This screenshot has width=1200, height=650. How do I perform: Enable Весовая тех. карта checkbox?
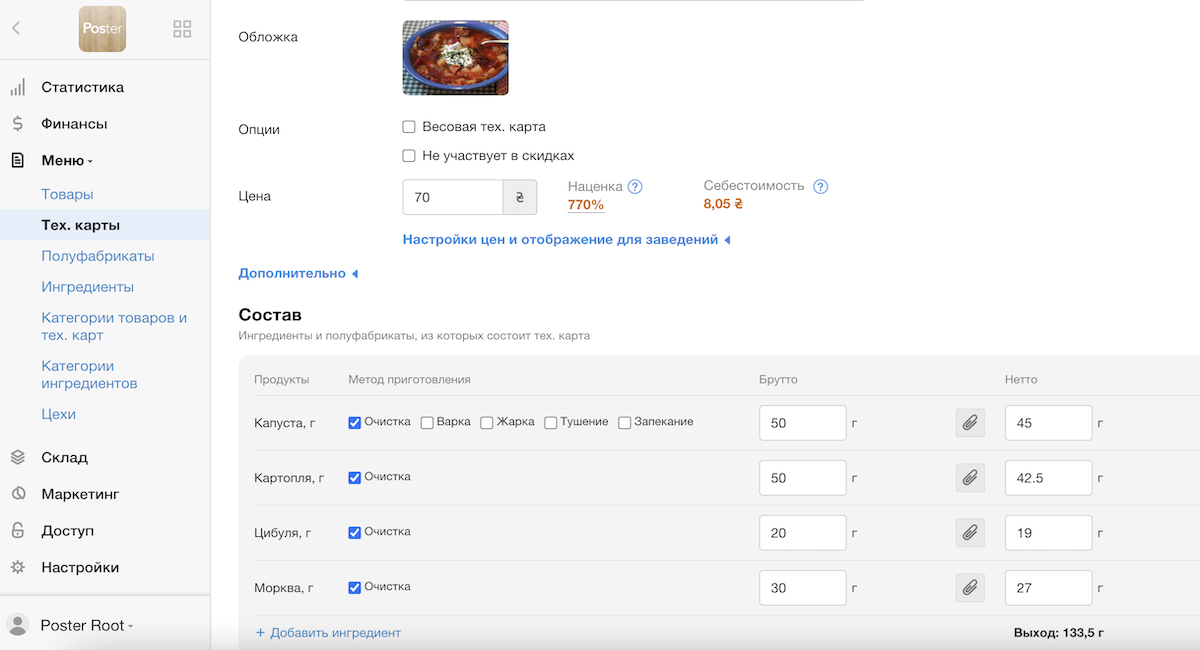[409, 127]
